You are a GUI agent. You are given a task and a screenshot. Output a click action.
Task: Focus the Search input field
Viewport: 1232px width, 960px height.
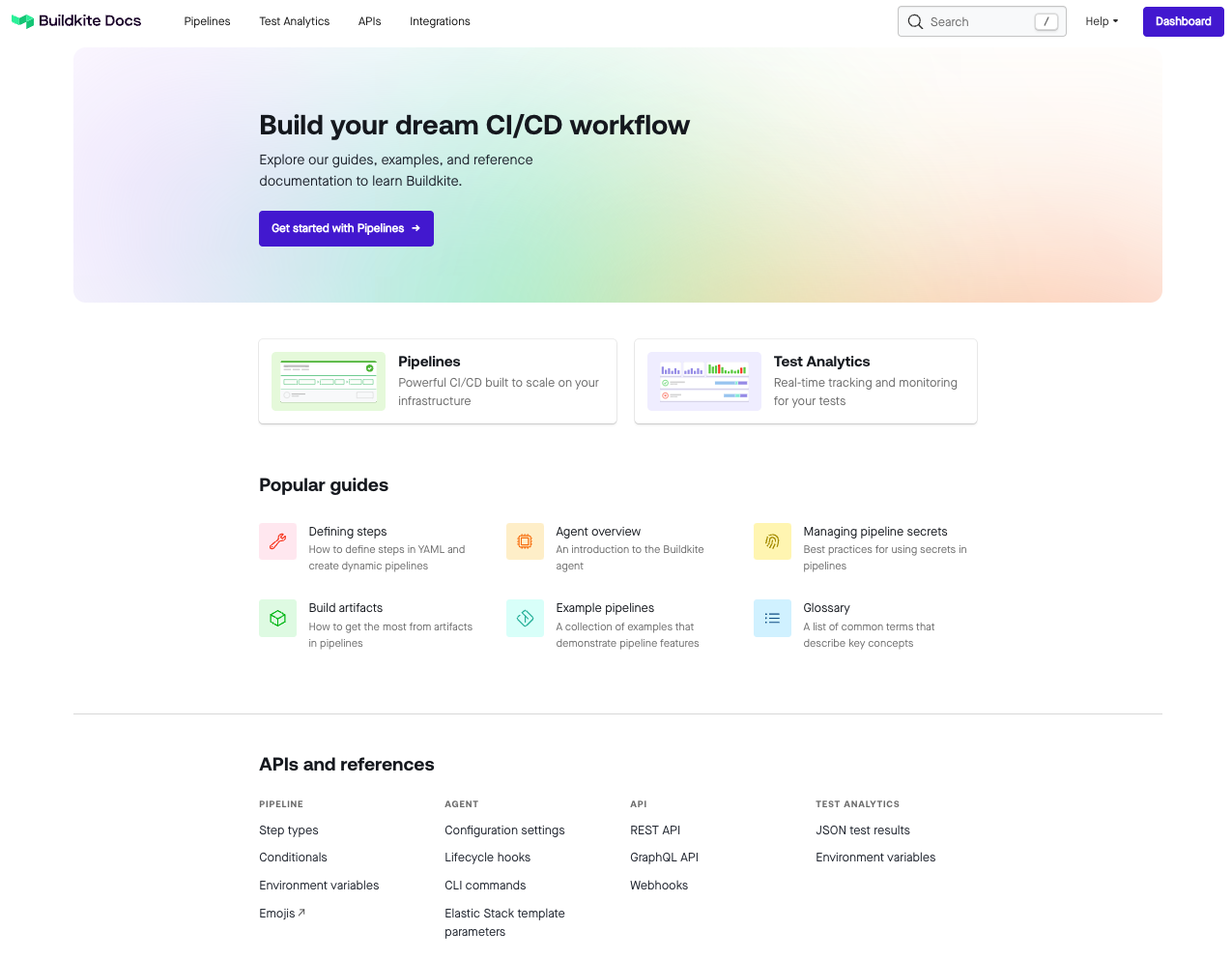982,21
